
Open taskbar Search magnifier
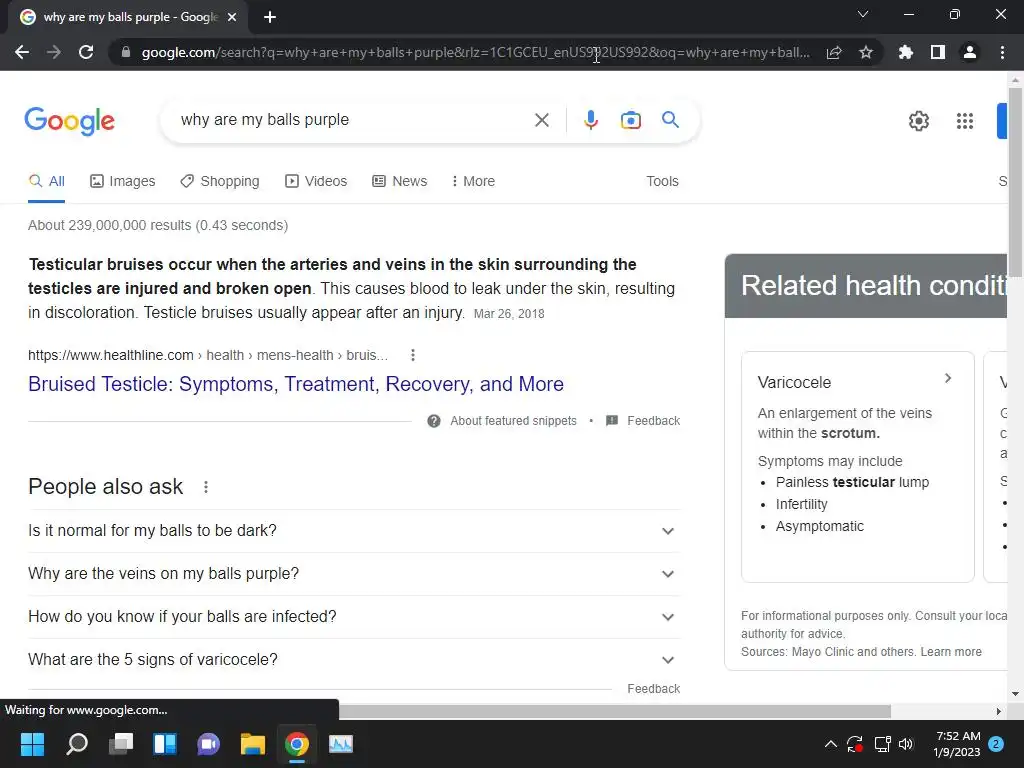click(77, 744)
